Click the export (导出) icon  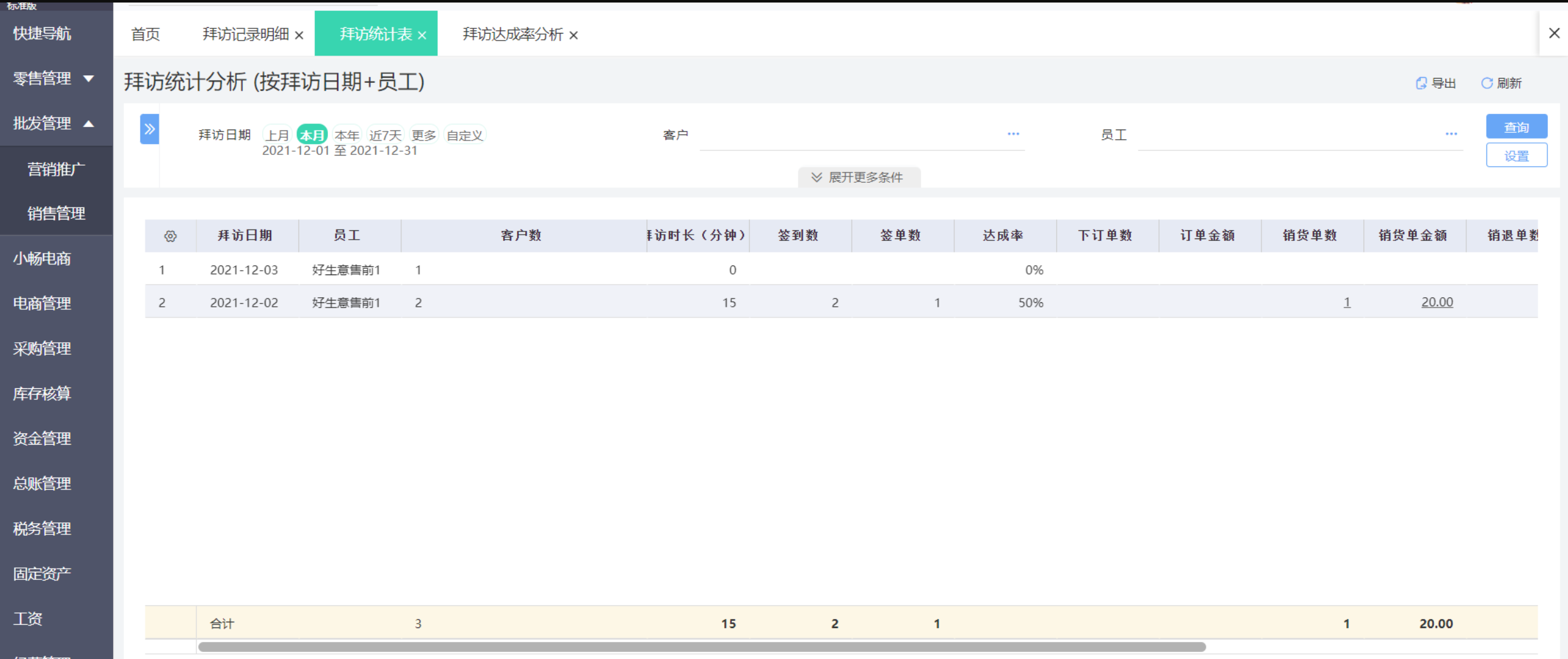[x=1421, y=83]
